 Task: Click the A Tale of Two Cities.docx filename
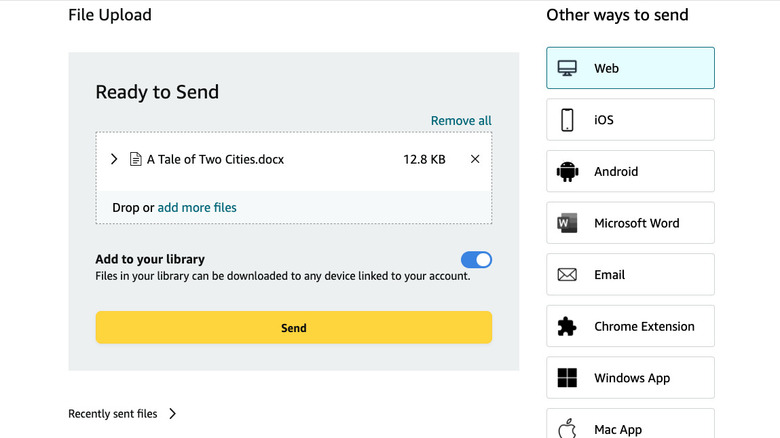[215, 159]
